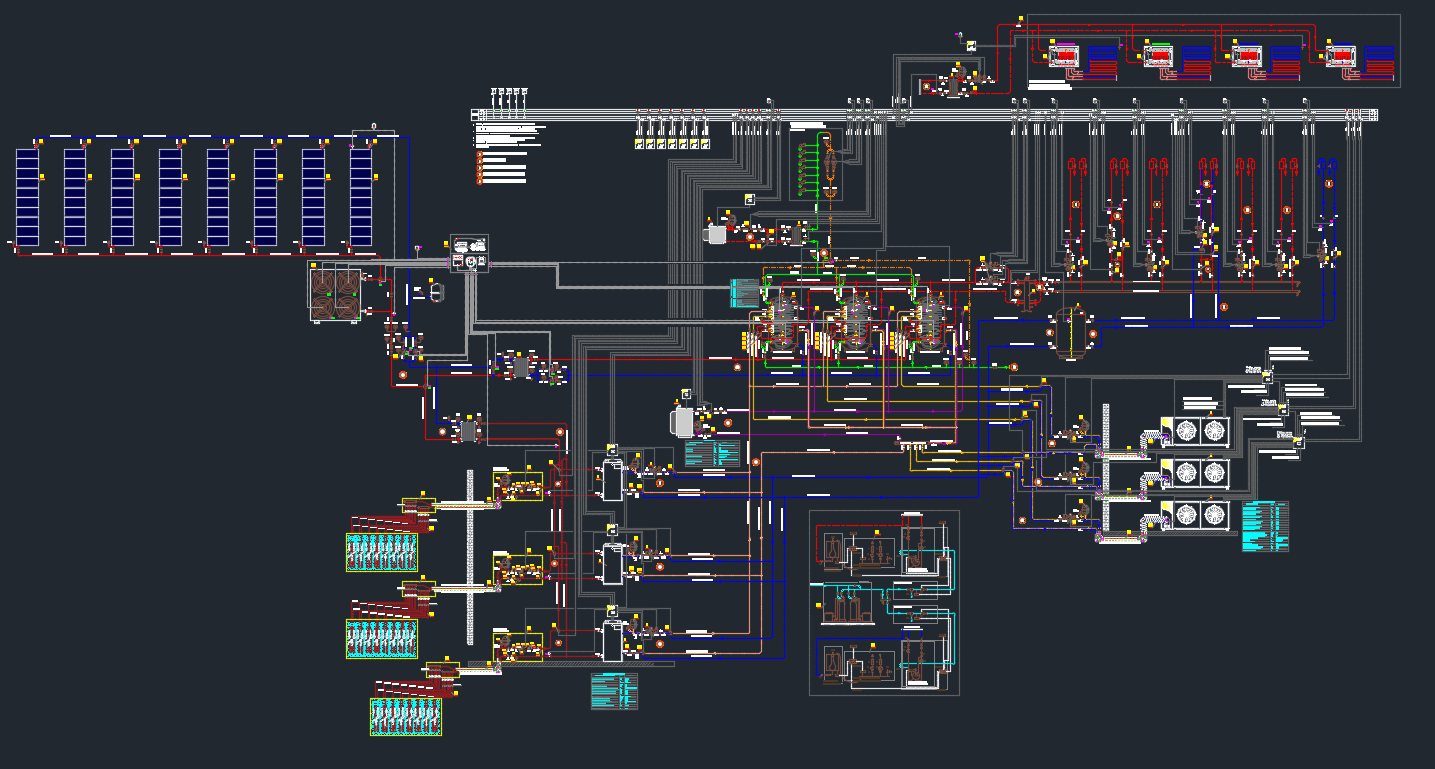Select the cyan table left of central tanks
This screenshot has width=1435, height=769.
[745, 293]
